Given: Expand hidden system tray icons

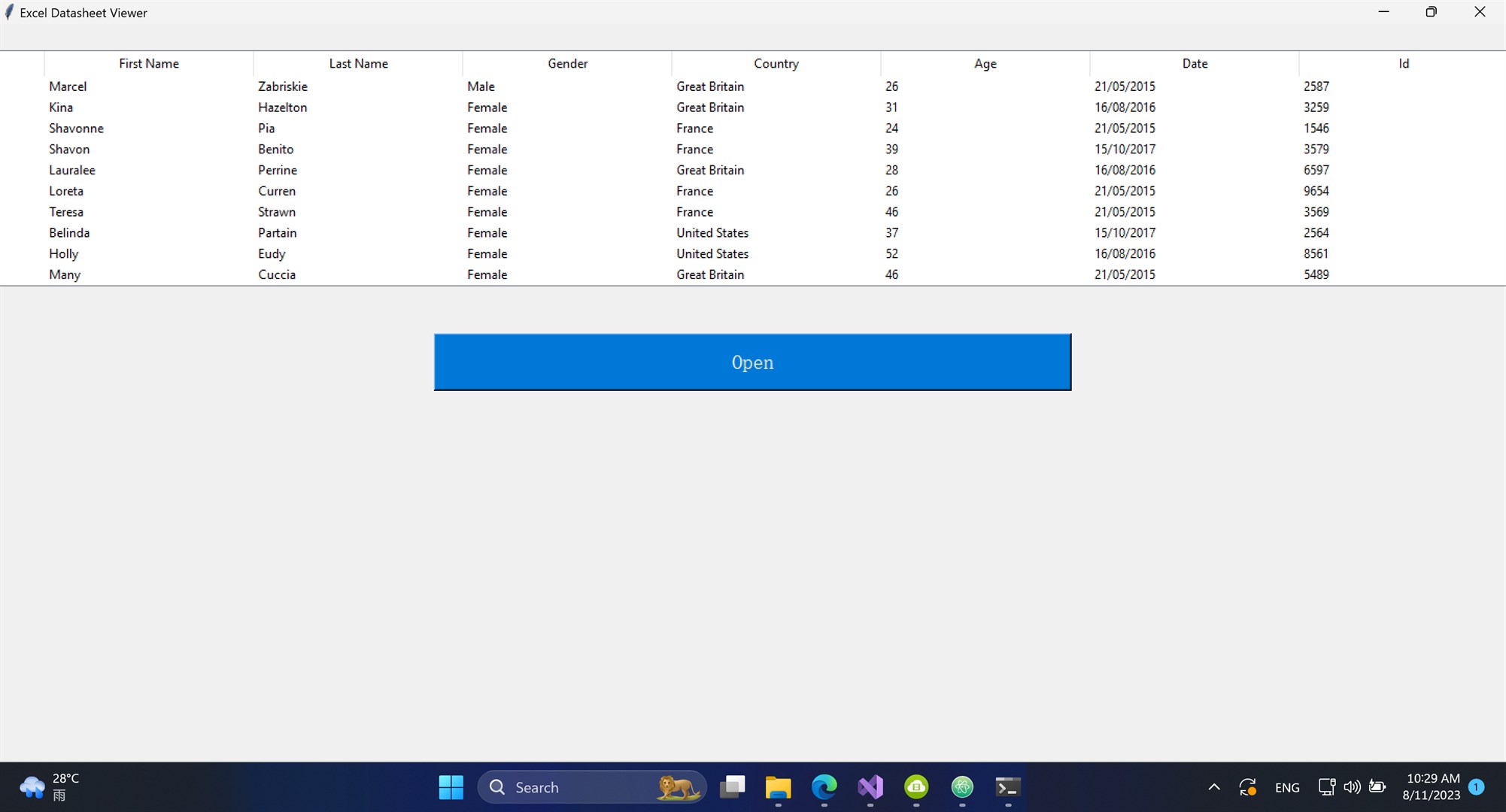Looking at the screenshot, I should [x=1213, y=787].
